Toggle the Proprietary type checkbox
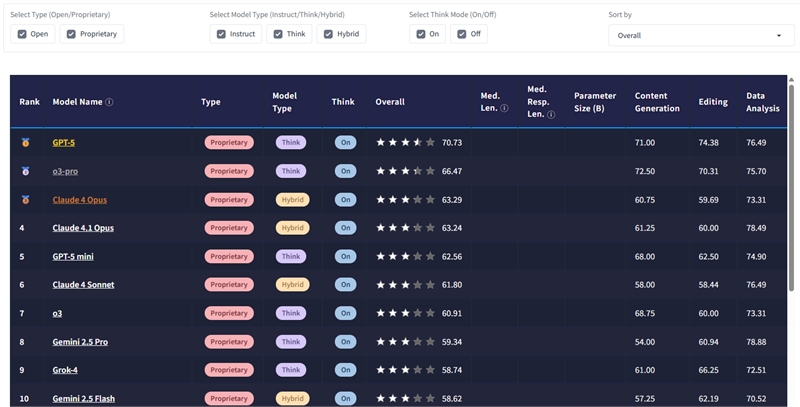This screenshot has height=407, width=800. [71, 34]
